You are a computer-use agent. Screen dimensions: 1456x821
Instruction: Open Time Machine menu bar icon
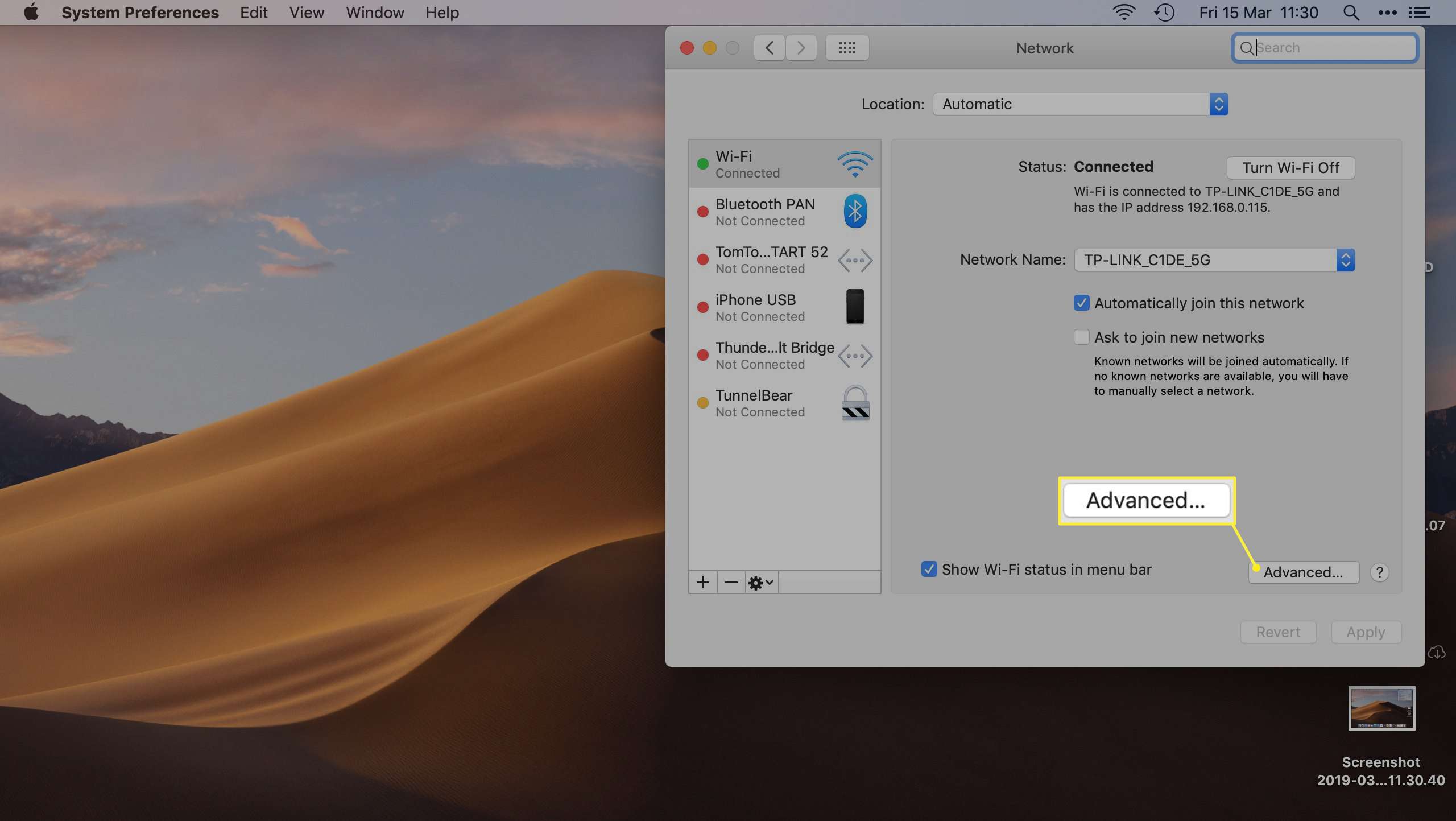(1164, 13)
